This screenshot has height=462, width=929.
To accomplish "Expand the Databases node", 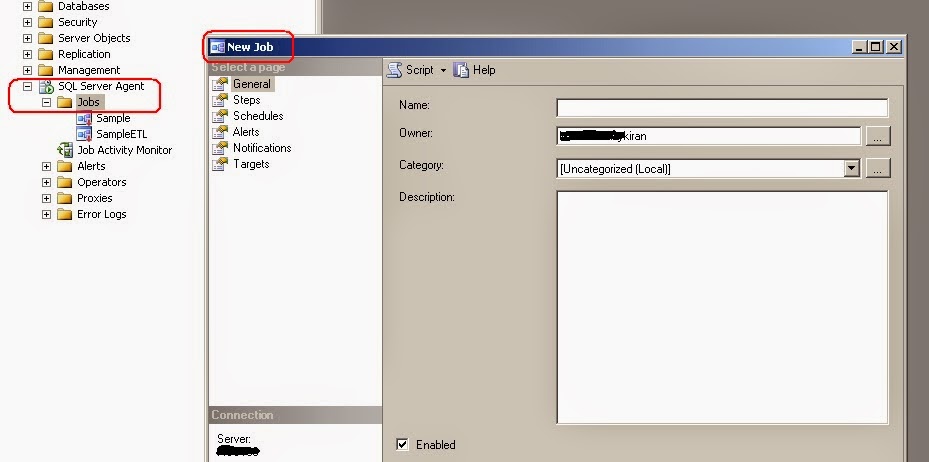I will click(x=27, y=7).
